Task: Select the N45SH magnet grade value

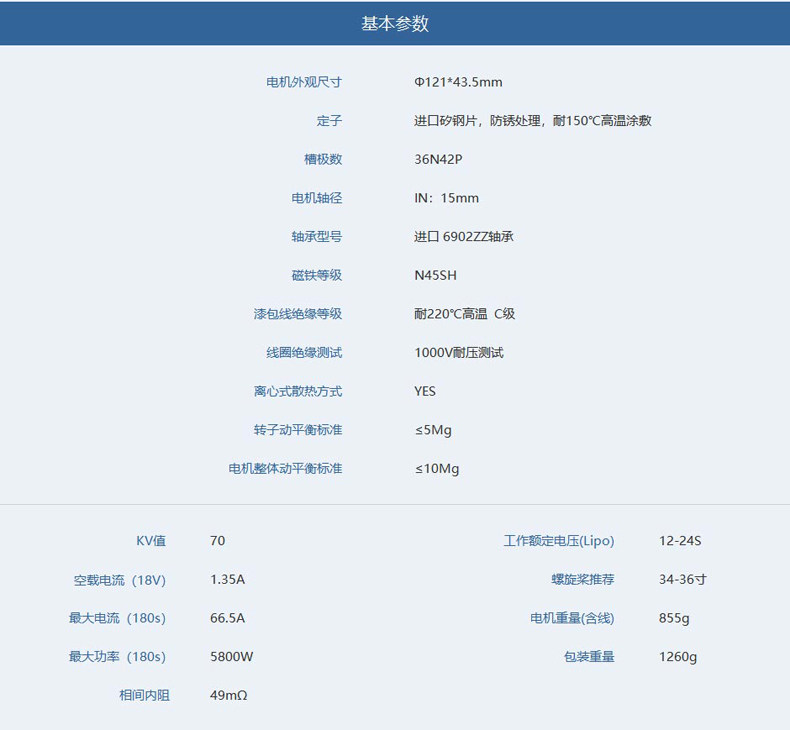Action: [435, 276]
